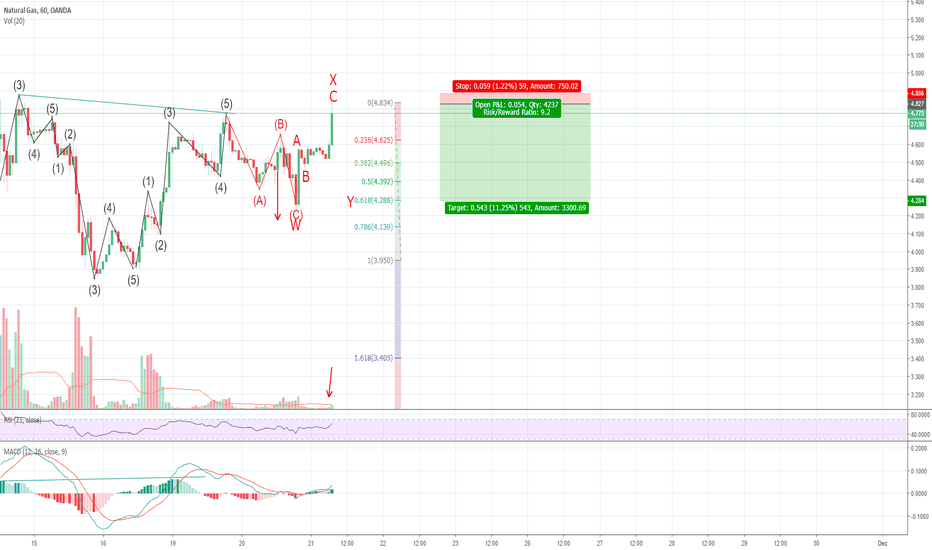Click the 5.300 price scale value
The image size is (932, 550).
click(917, 20)
